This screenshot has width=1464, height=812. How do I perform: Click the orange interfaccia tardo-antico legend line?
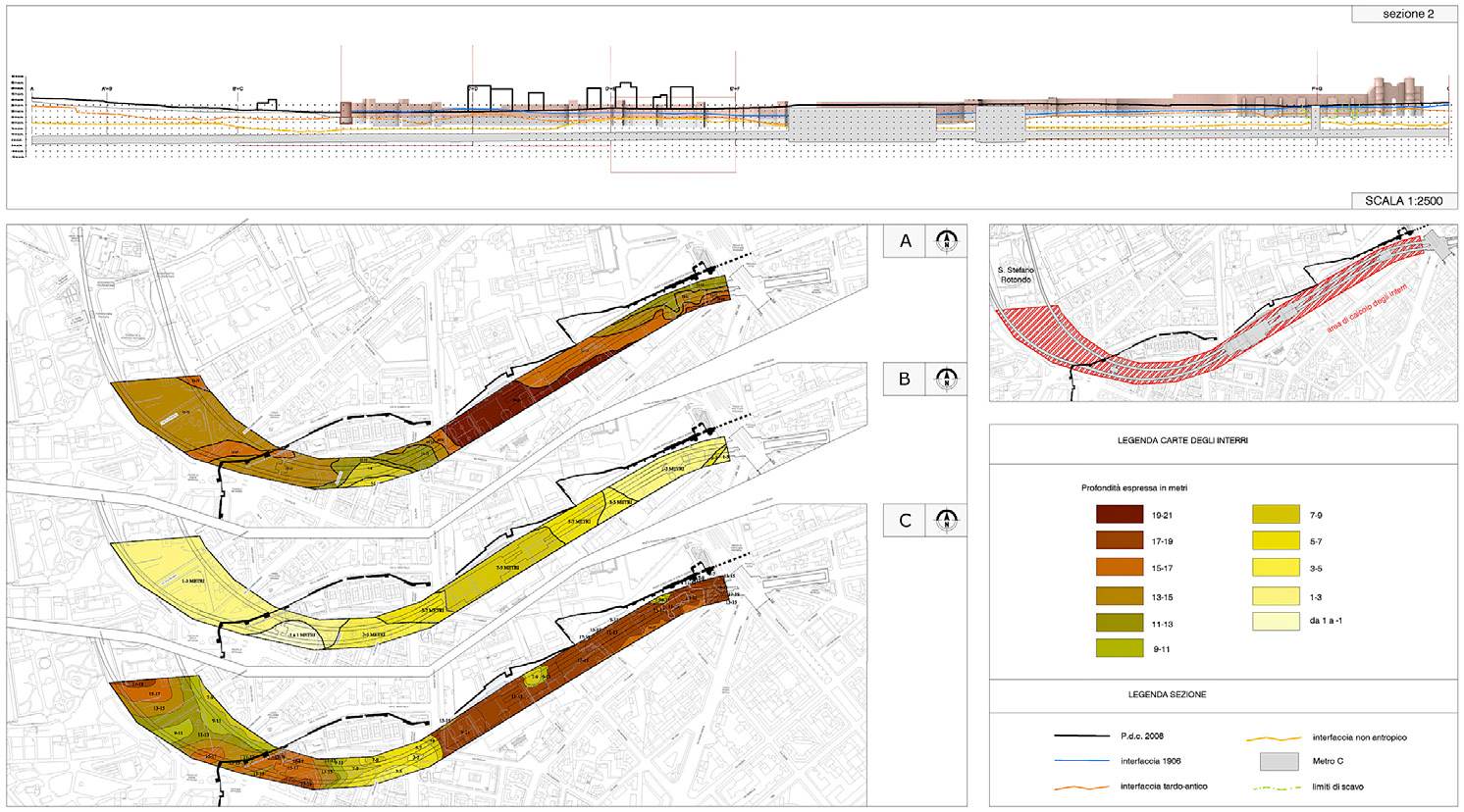1081,787
